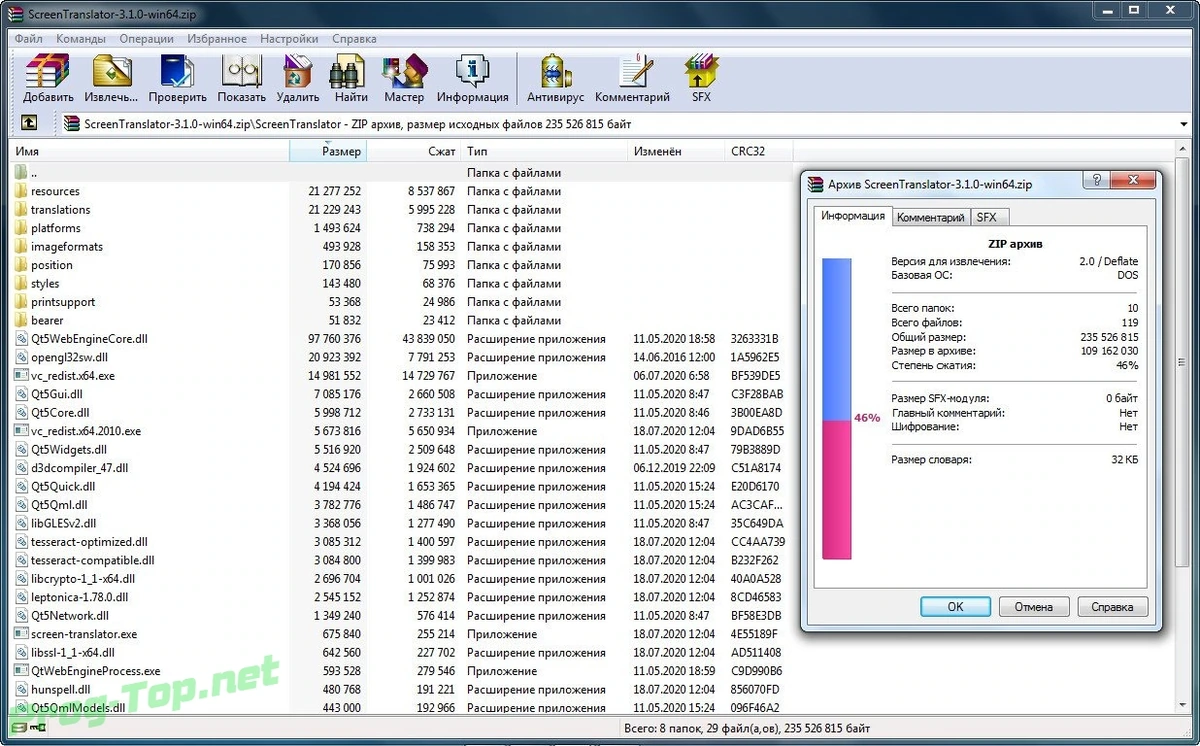The height and width of the screenshot is (746, 1200).
Task: Select the styles folder row
Action: click(x=401, y=283)
